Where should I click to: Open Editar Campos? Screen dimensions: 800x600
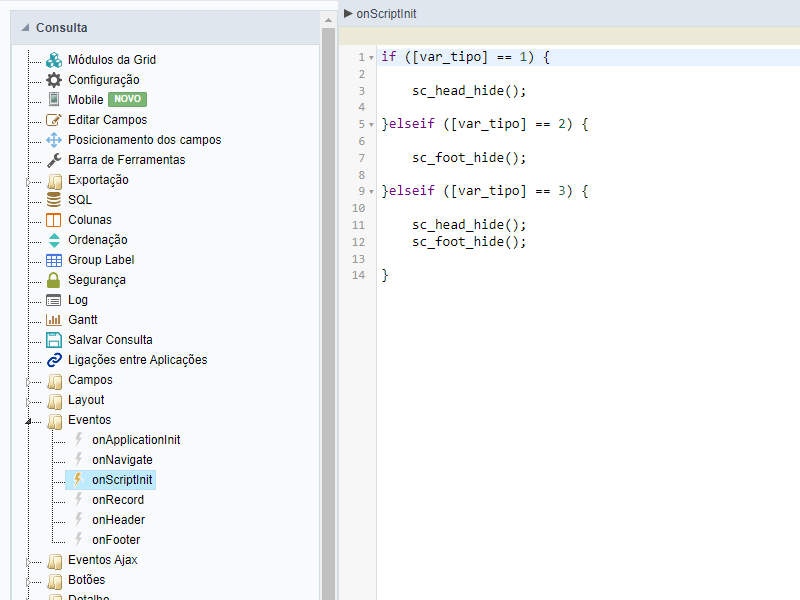pos(108,120)
